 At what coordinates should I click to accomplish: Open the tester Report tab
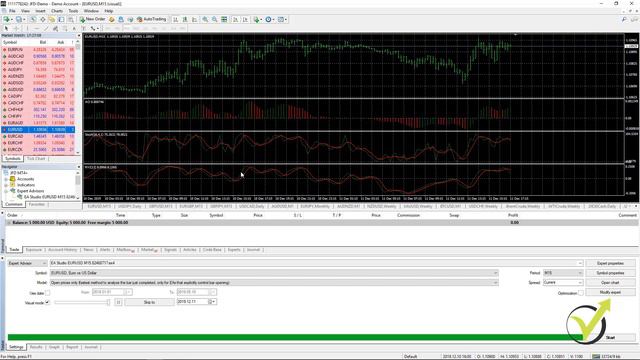point(72,347)
